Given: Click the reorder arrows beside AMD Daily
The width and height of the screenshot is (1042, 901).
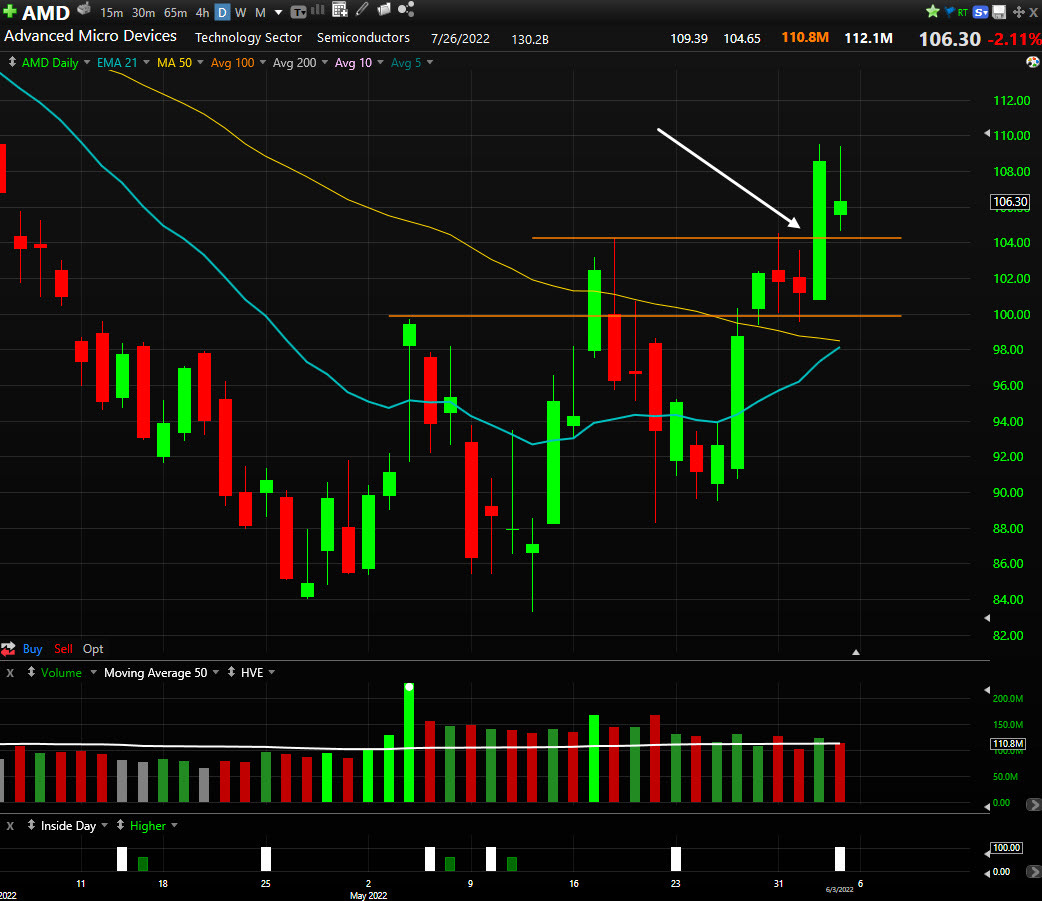Looking at the screenshot, I should pyautogui.click(x=12, y=62).
